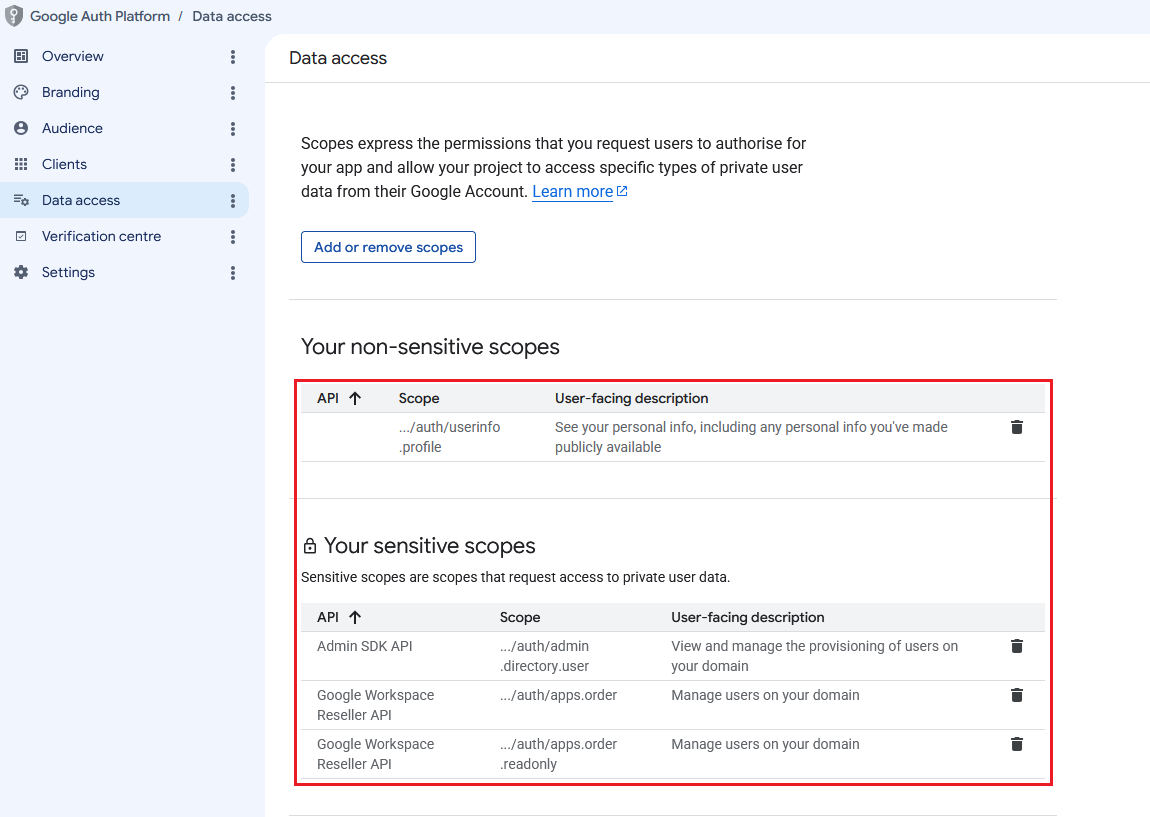Delete the auth/apps.order scope via trash icon
The height and width of the screenshot is (817, 1150).
[1017, 695]
